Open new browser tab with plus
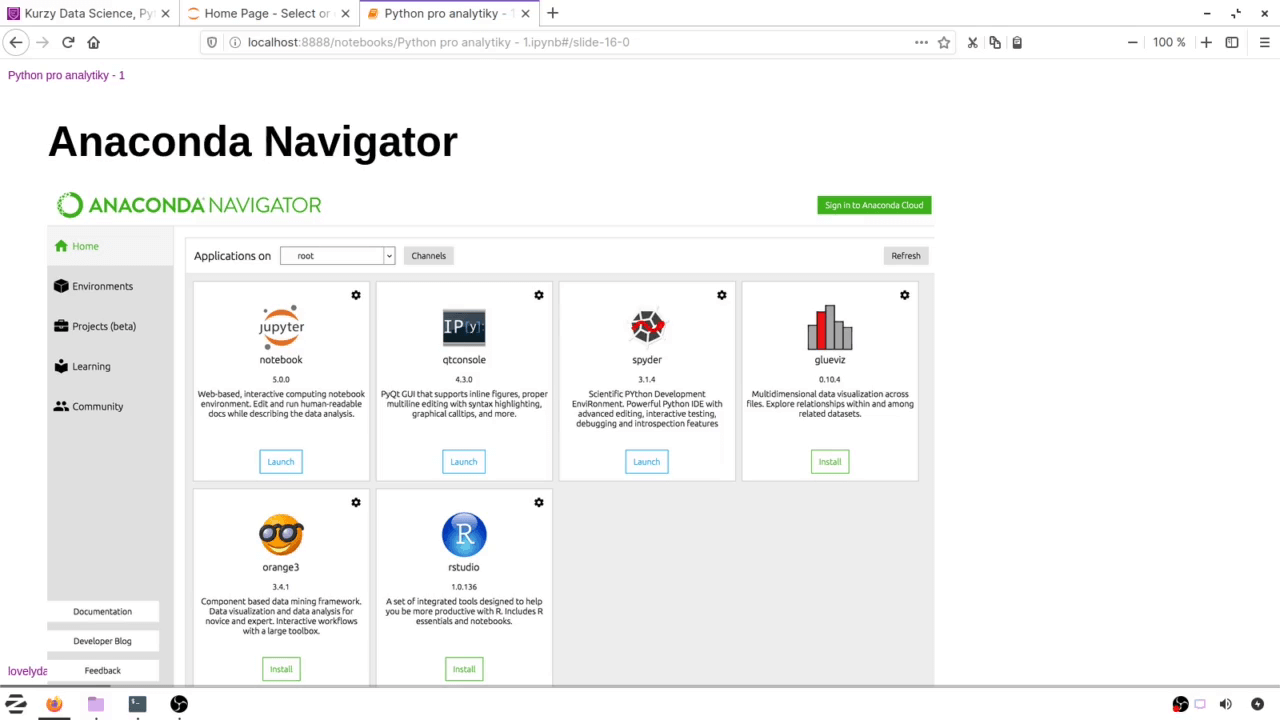The image size is (1280, 720). click(553, 13)
